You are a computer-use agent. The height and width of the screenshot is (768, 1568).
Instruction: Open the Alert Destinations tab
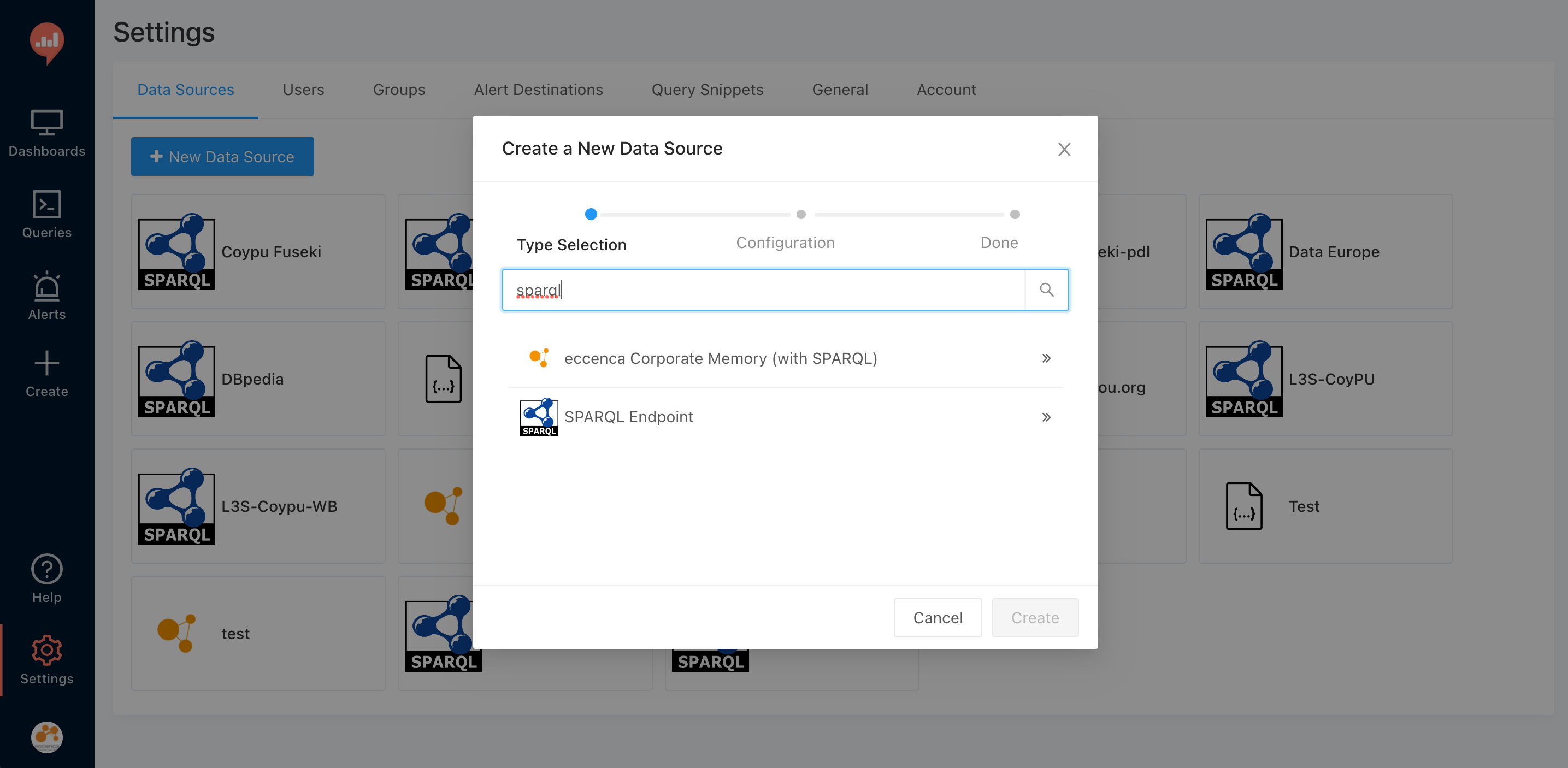pyautogui.click(x=538, y=90)
